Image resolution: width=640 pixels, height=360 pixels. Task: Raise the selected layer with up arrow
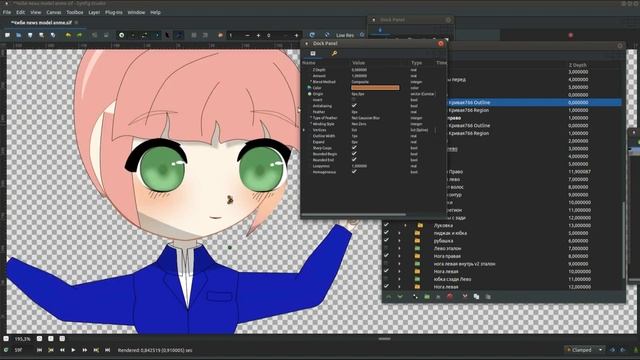point(389,297)
